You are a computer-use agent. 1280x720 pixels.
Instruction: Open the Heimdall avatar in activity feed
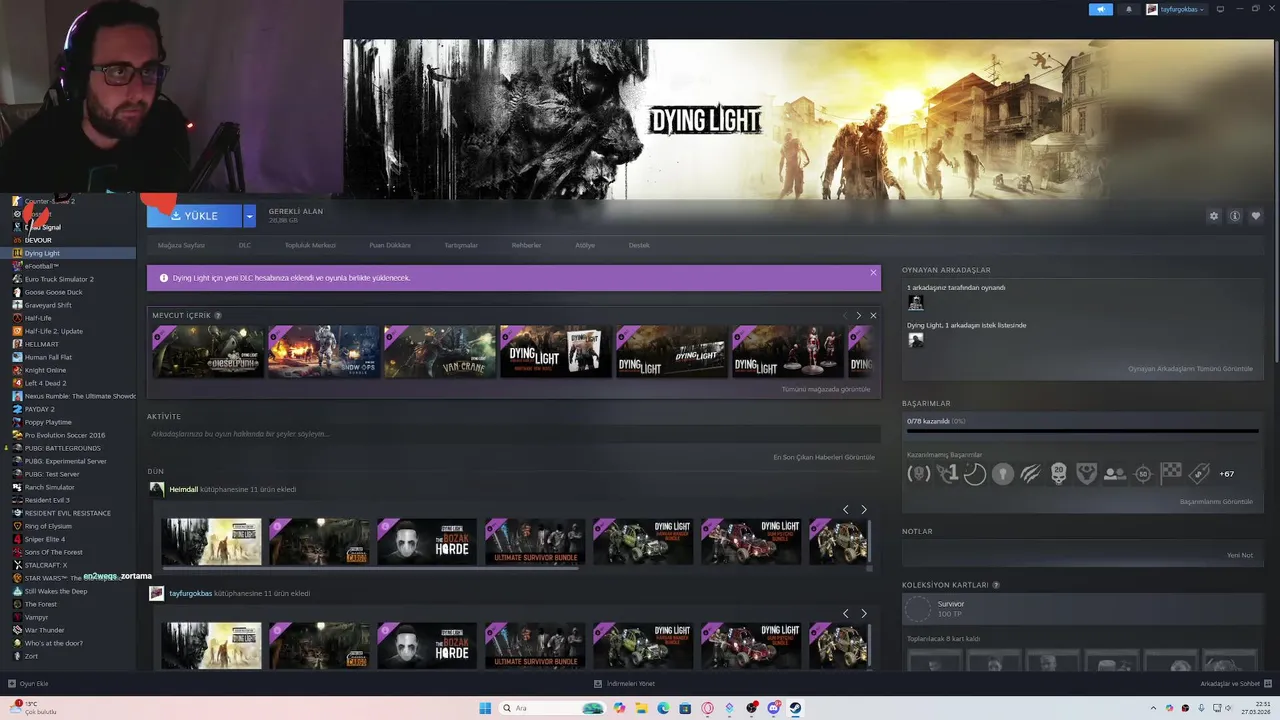point(157,489)
